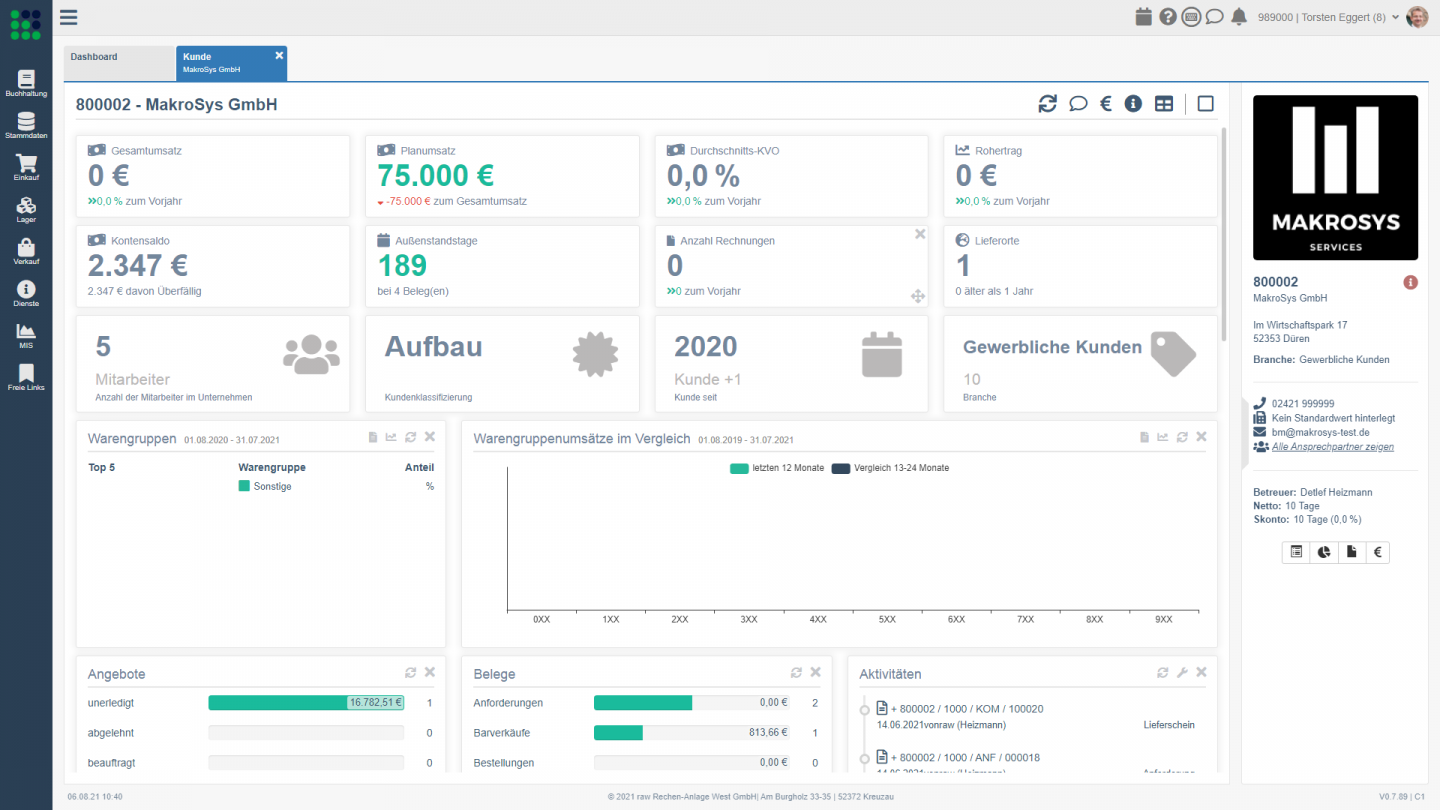Refresh the Belege widget
1440x810 pixels.
click(x=796, y=673)
